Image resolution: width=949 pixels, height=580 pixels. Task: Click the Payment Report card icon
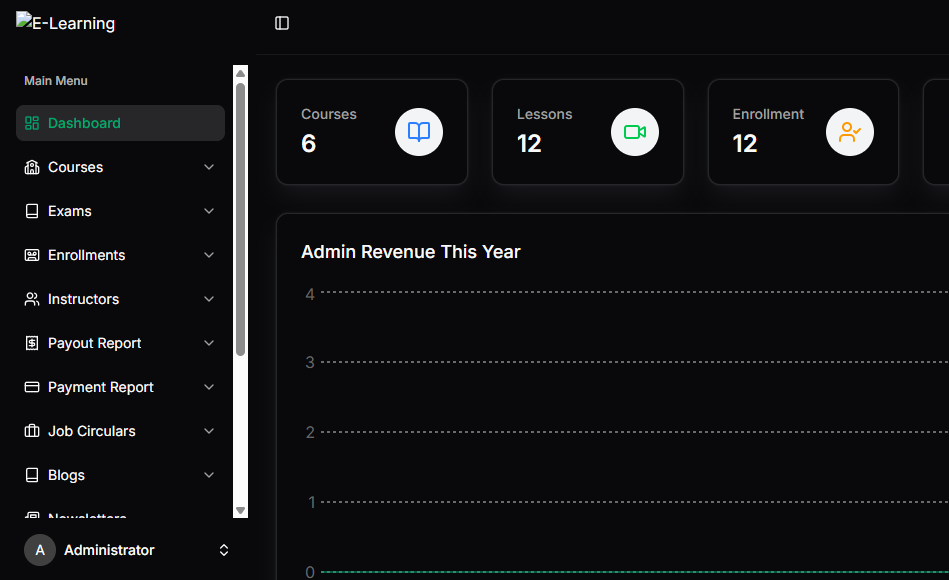click(32, 387)
